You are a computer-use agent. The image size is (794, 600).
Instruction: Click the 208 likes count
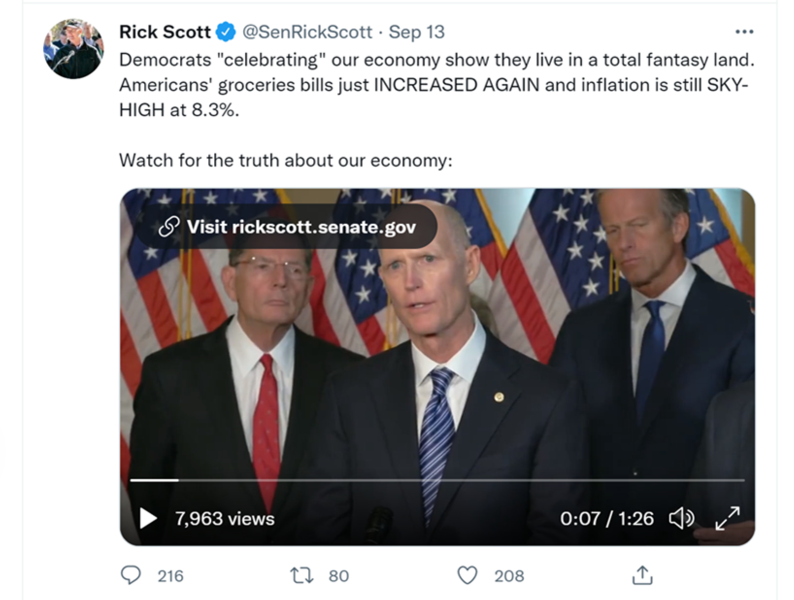[509, 575]
